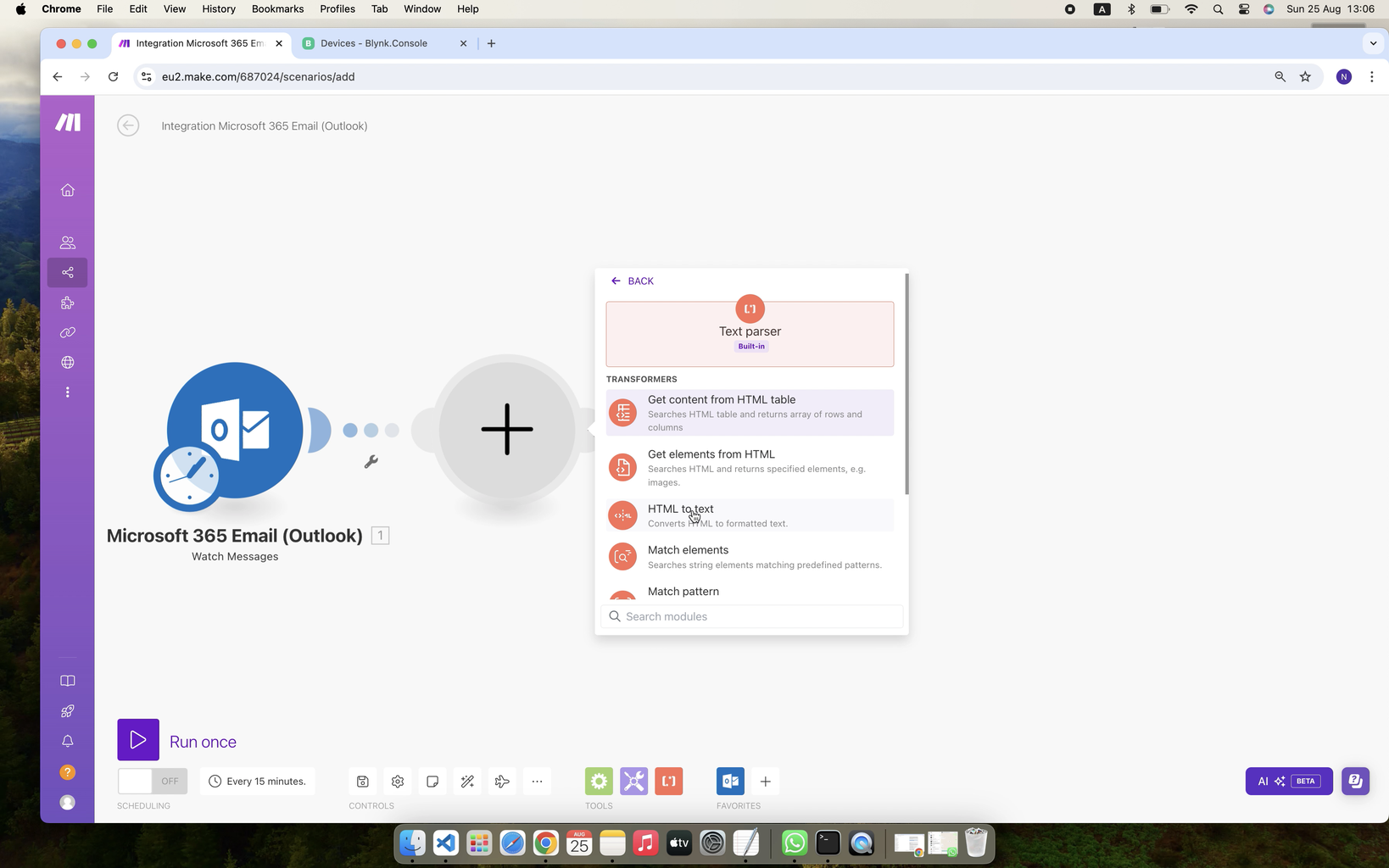Open the Make home icon in sidebar
This screenshot has height=868, width=1389.
(68, 190)
